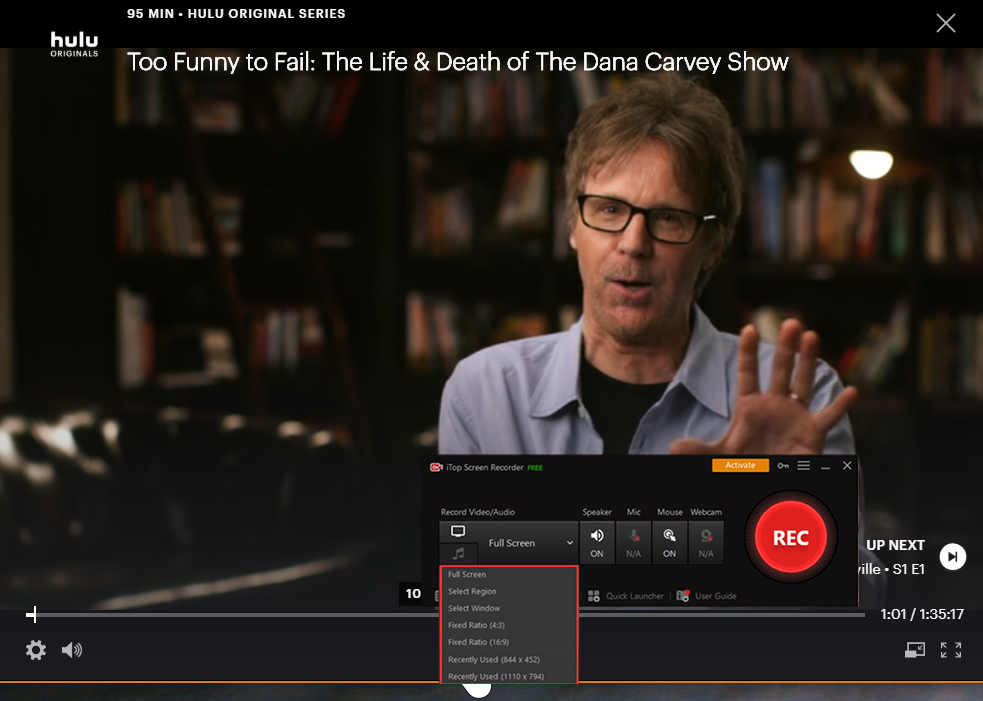Open the recorder hamburger menu
This screenshot has width=983, height=701.
coord(804,466)
